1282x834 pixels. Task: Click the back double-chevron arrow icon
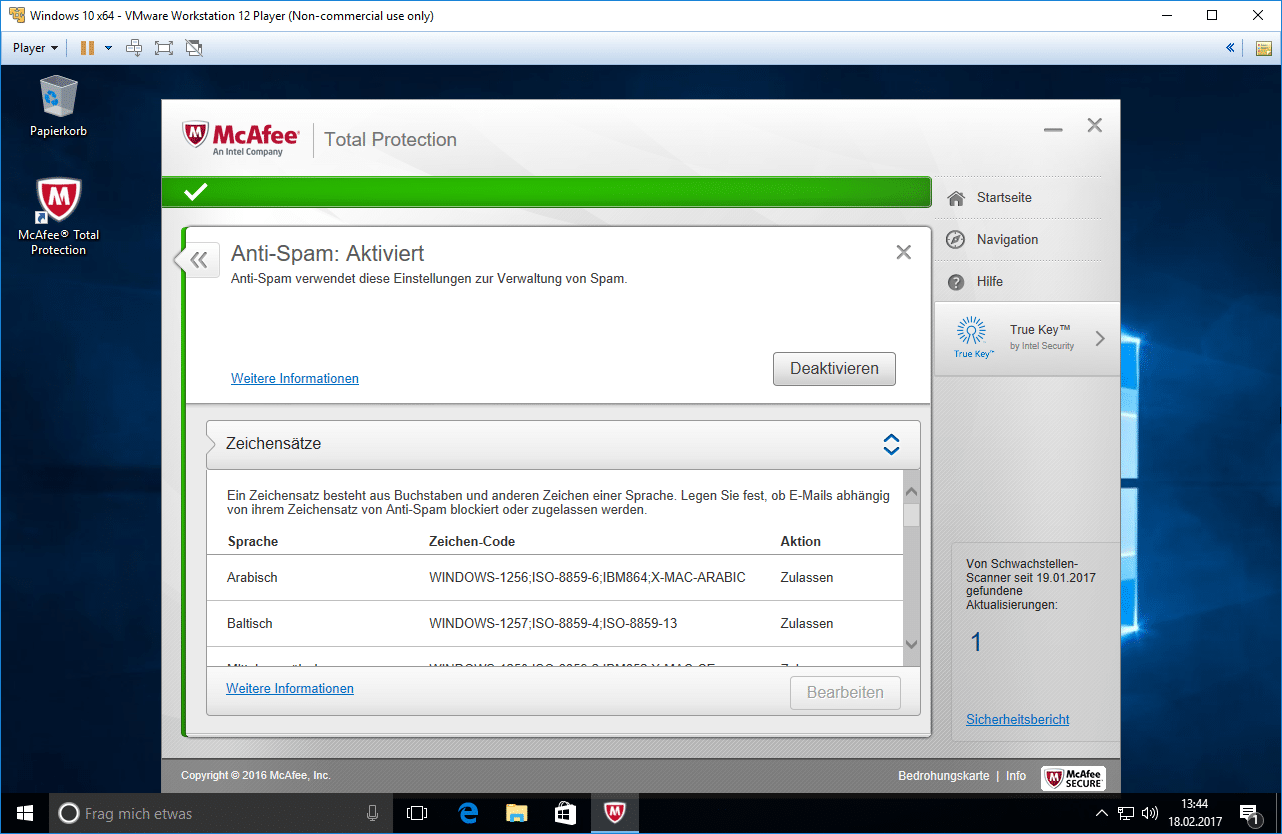point(198,261)
